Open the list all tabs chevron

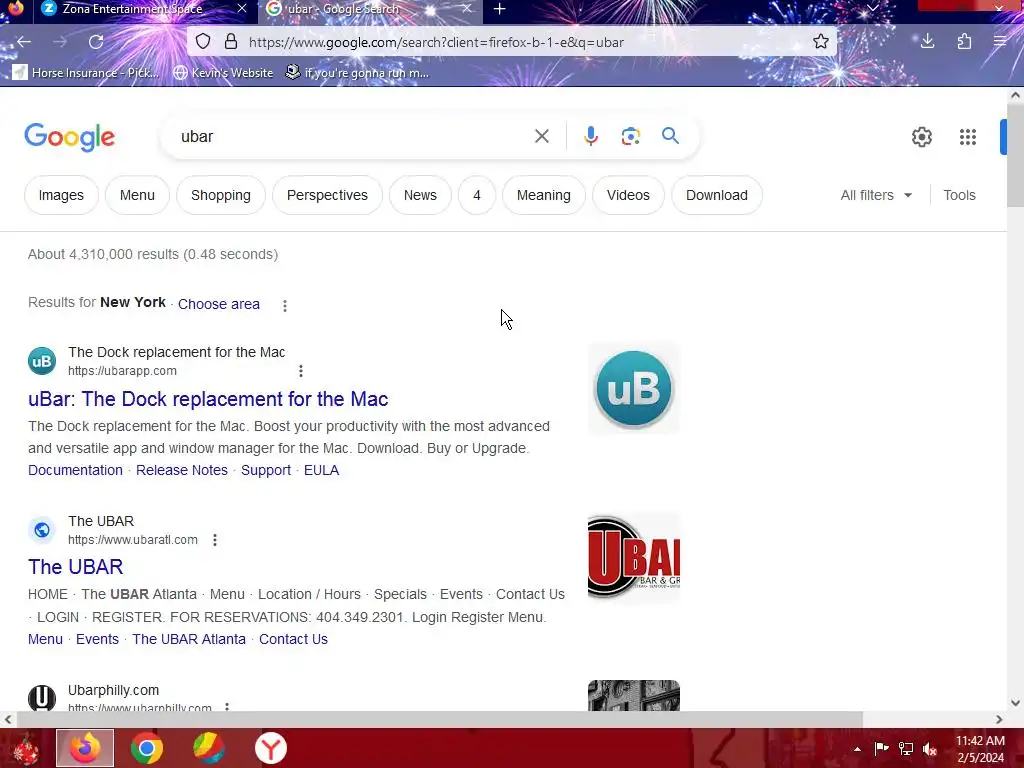click(872, 8)
